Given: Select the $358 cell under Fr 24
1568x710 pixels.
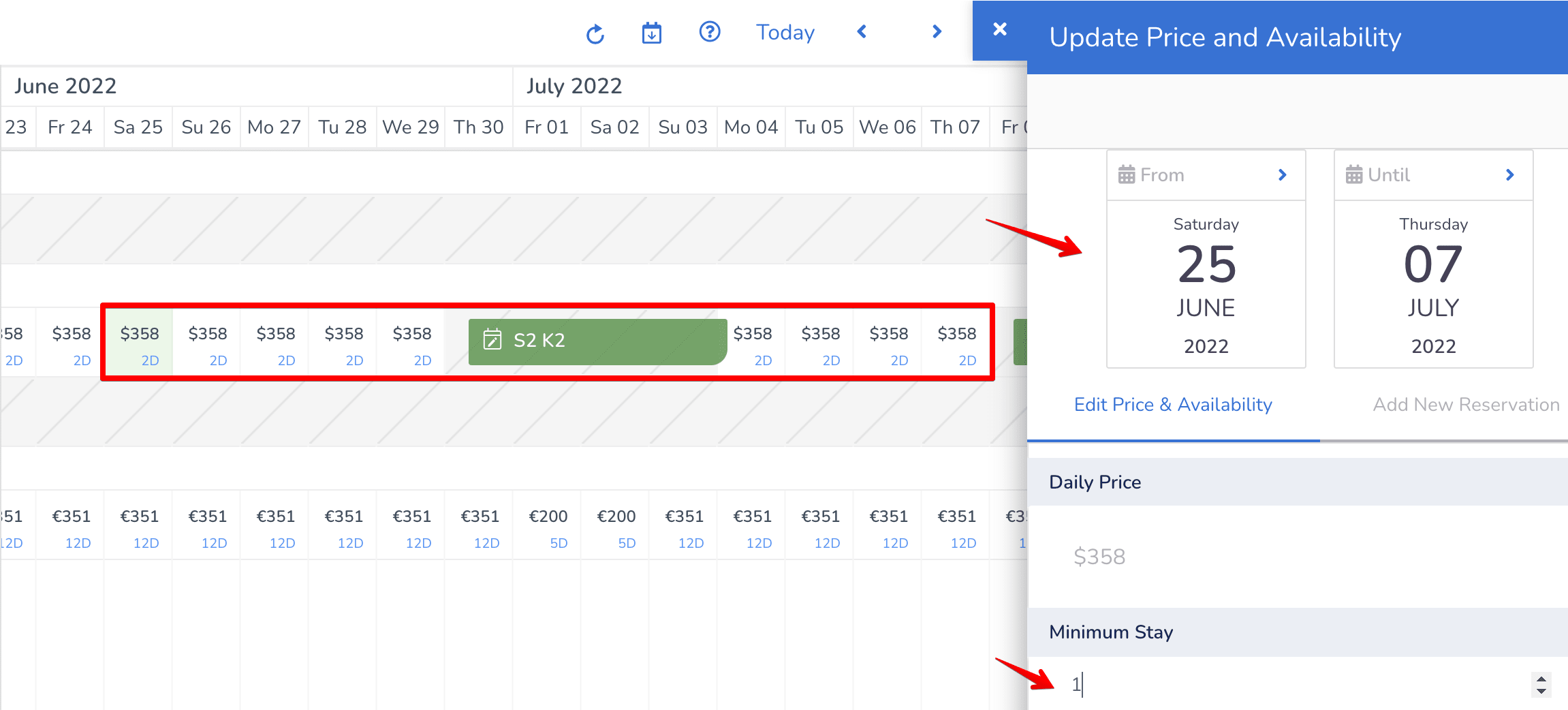Looking at the screenshot, I should pyautogui.click(x=71, y=342).
